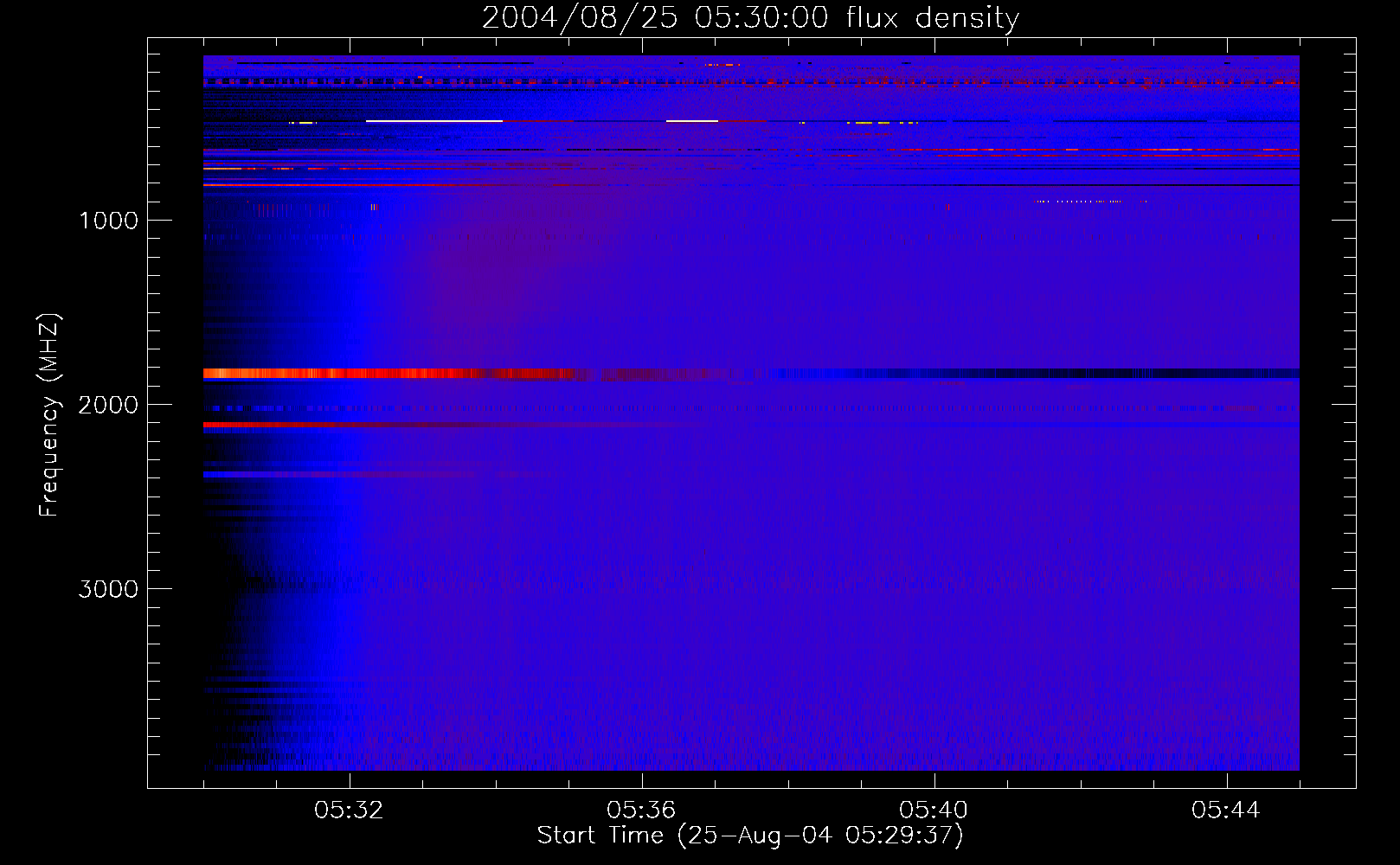1400x865 pixels.
Task: Click the long white horizontal streak near 05:33
Action: [x=434, y=121]
